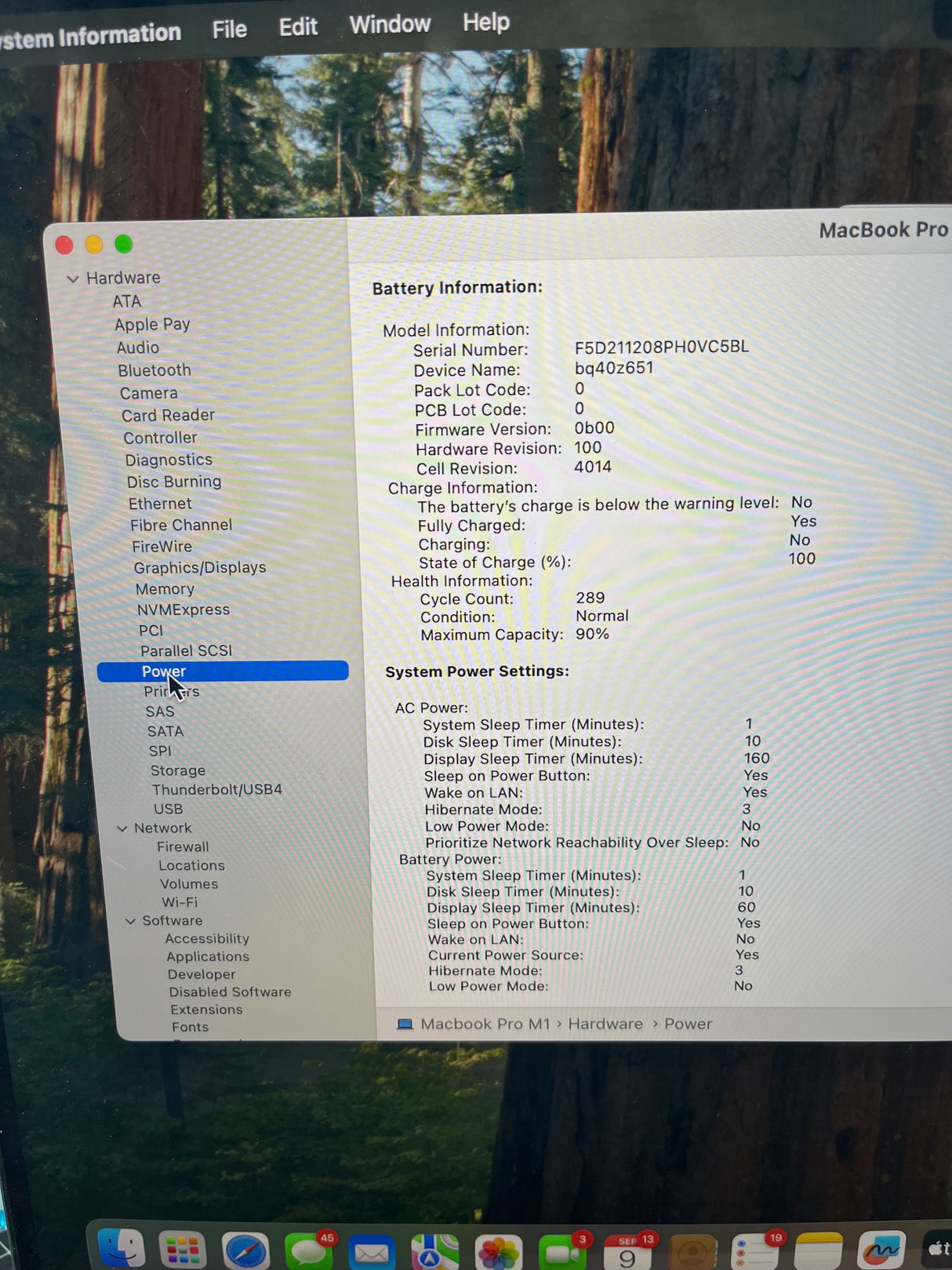Select Apple Pay in sidebar
This screenshot has width=952, height=1270.
coord(152,325)
